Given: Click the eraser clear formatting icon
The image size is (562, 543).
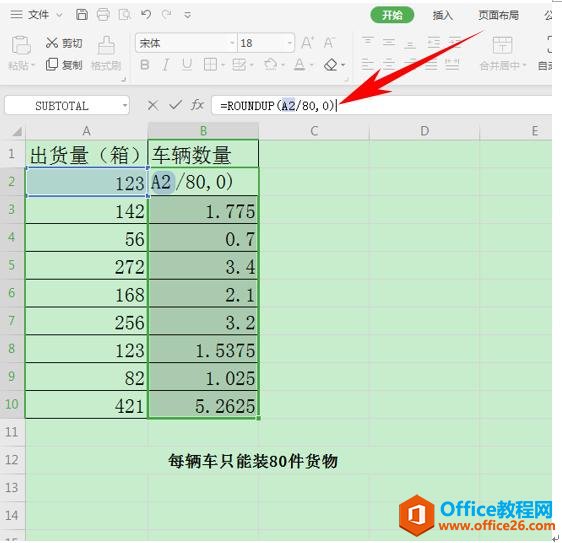Looking at the screenshot, I should coord(331,65).
